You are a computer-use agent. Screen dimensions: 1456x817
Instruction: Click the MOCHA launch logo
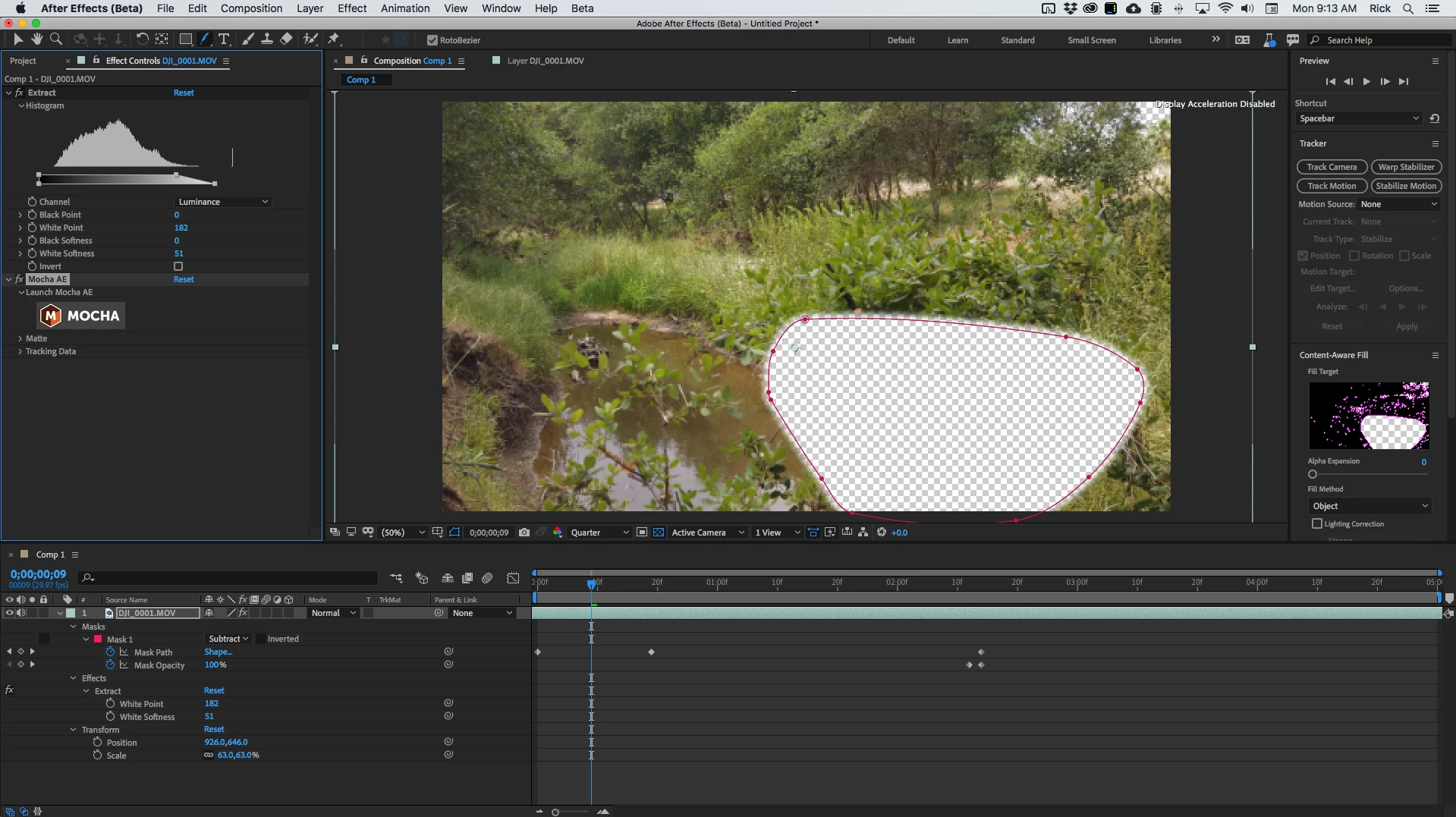(x=81, y=316)
